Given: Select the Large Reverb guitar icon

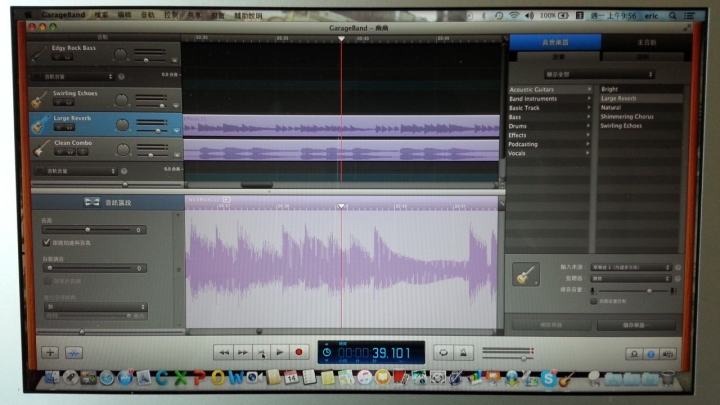Looking at the screenshot, I should pos(40,124).
